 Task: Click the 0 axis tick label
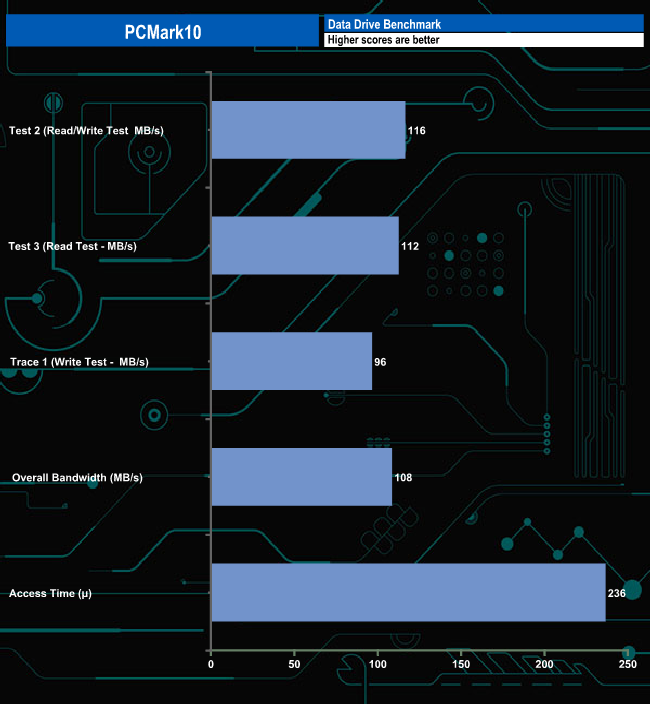[x=211, y=664]
